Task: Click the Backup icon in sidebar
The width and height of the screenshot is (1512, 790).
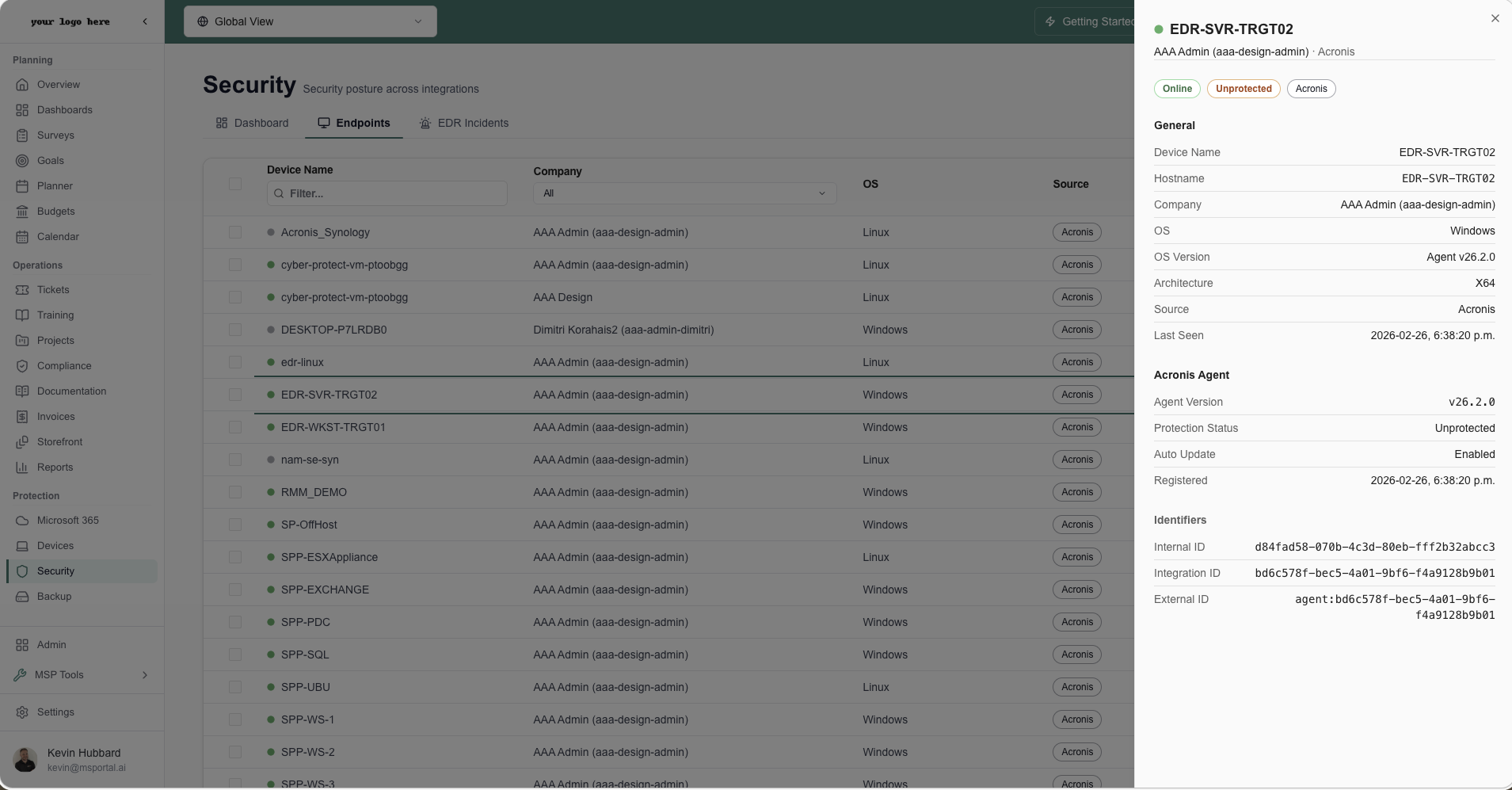Action: point(22,597)
